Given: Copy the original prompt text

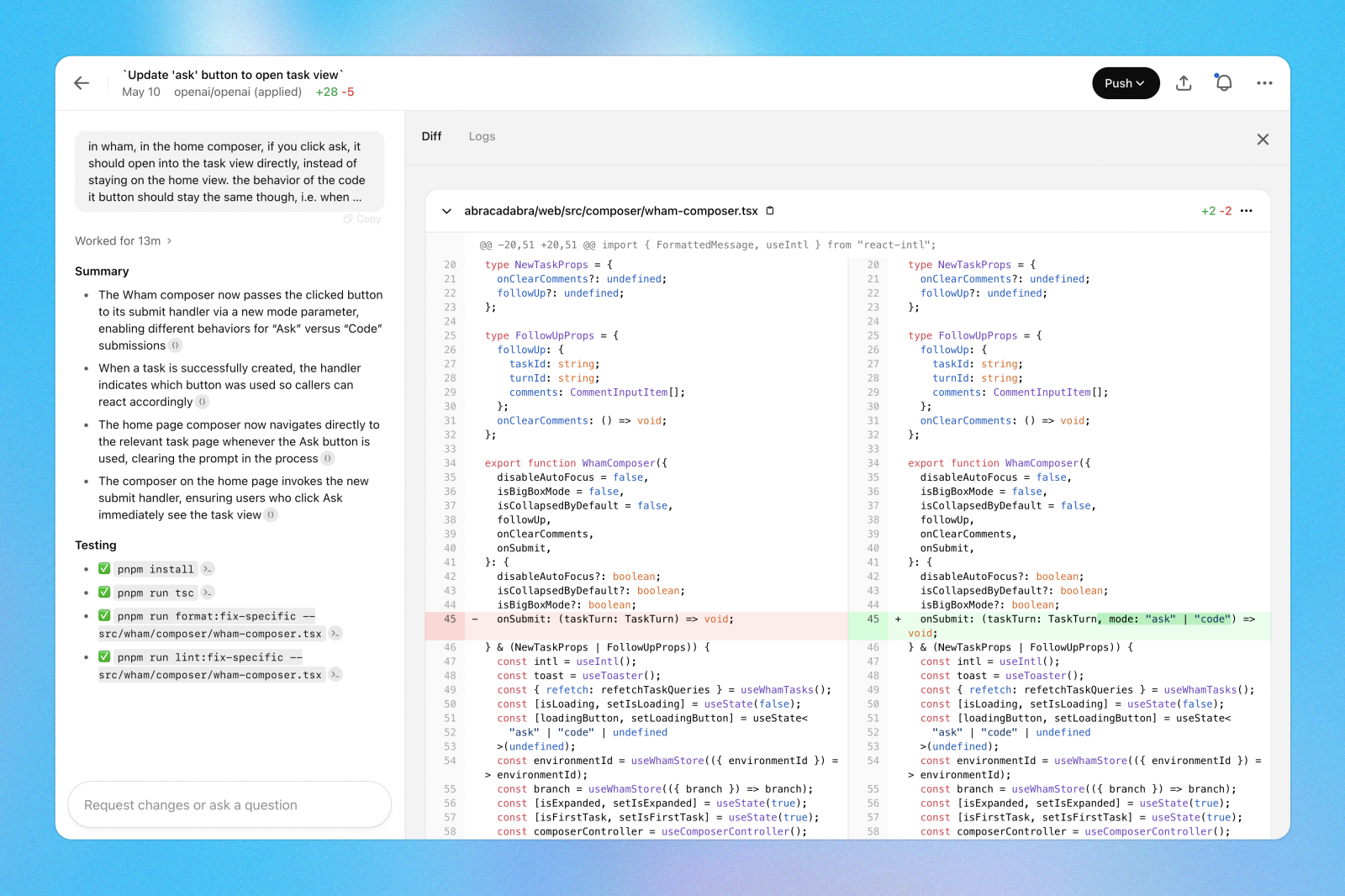Looking at the screenshot, I should coord(361,219).
